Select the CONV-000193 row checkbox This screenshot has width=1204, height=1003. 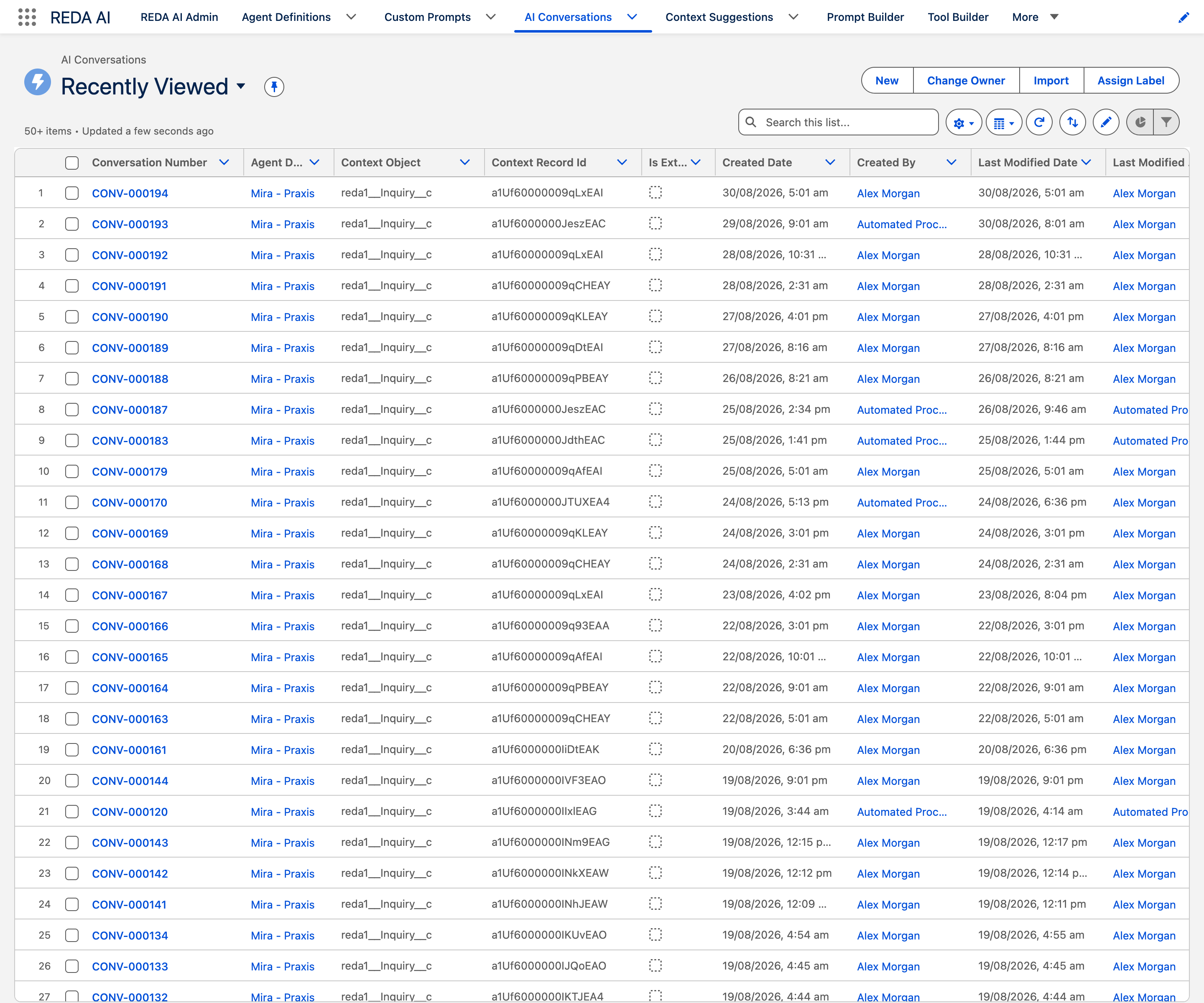(71, 224)
